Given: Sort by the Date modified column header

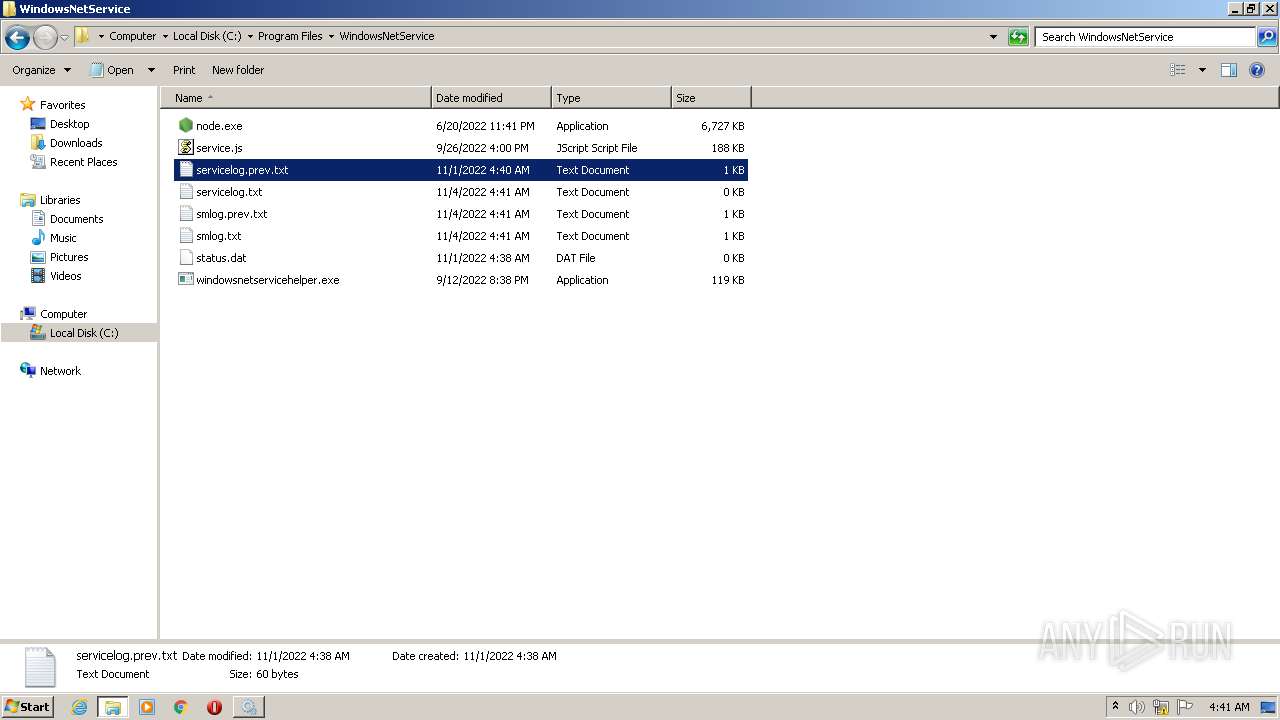Looking at the screenshot, I should (491, 98).
